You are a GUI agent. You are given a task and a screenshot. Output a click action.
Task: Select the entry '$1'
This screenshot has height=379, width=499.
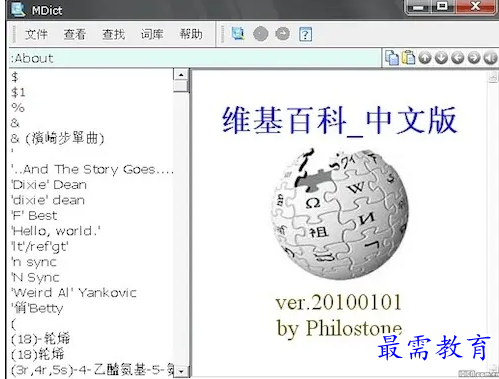18,92
